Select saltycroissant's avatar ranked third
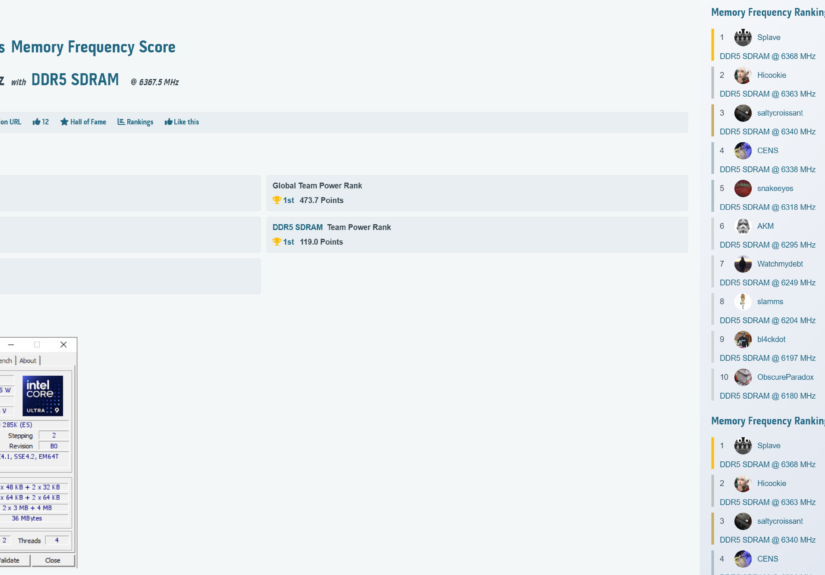Image resolution: width=825 pixels, height=575 pixels. (743, 113)
